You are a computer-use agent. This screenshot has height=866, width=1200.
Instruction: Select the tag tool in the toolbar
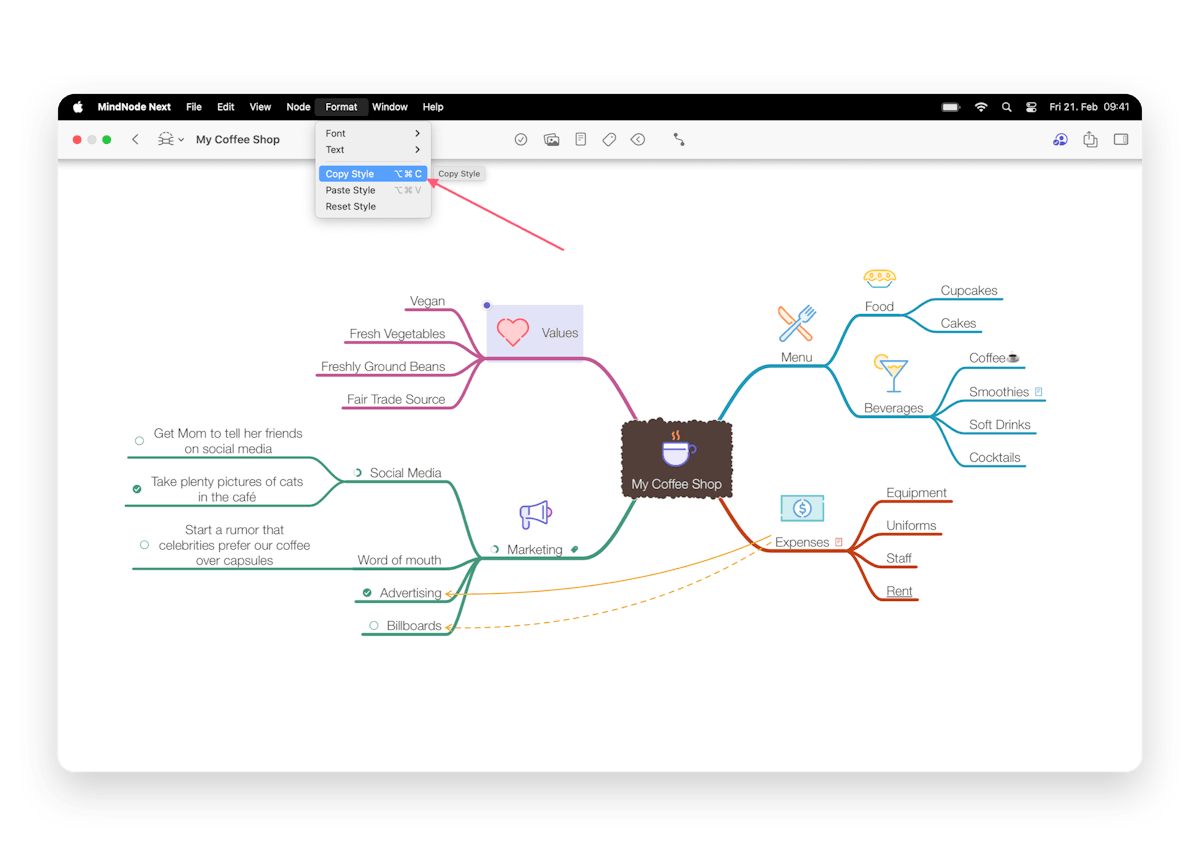(x=609, y=139)
